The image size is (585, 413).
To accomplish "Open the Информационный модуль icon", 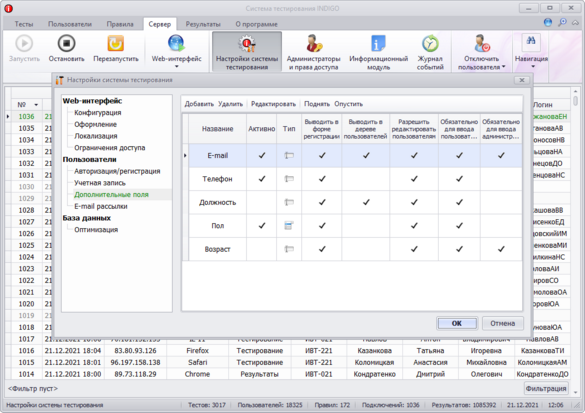I will tap(378, 43).
